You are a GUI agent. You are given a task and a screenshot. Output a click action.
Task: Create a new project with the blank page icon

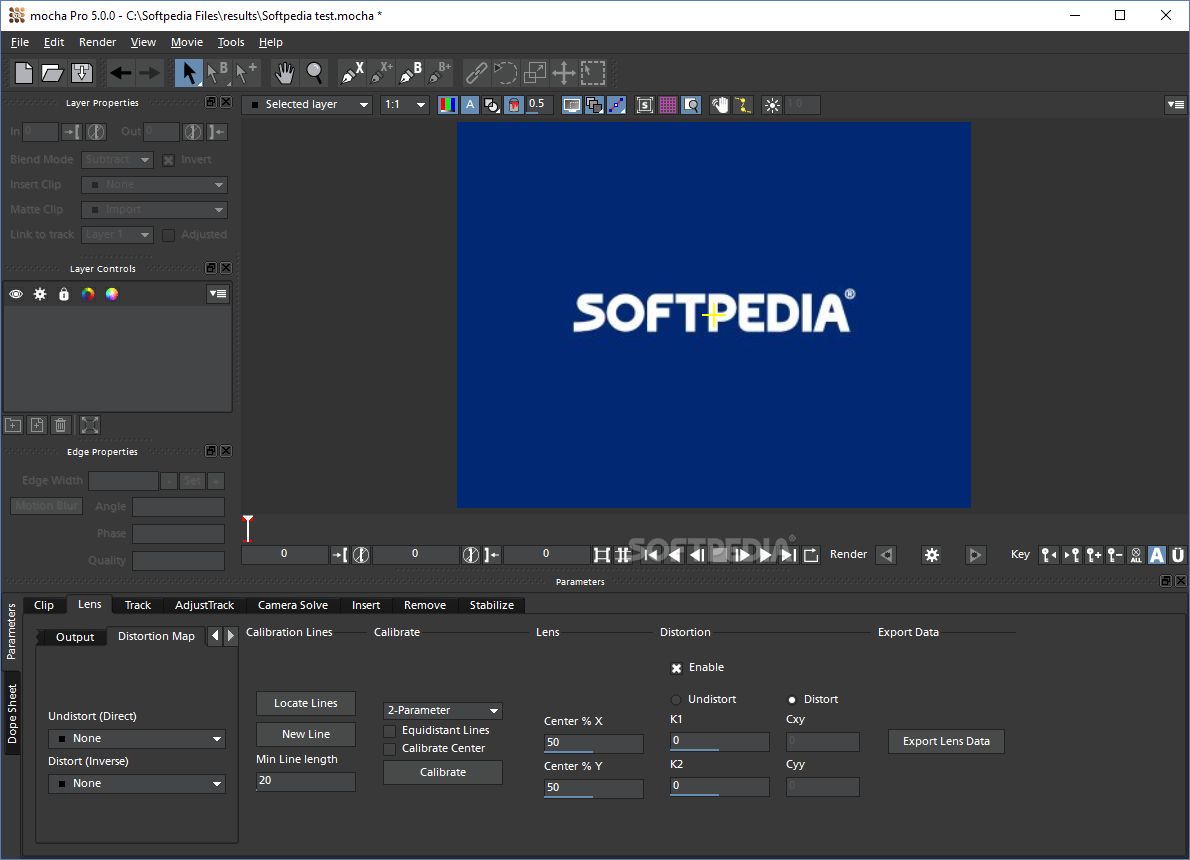[x=24, y=73]
